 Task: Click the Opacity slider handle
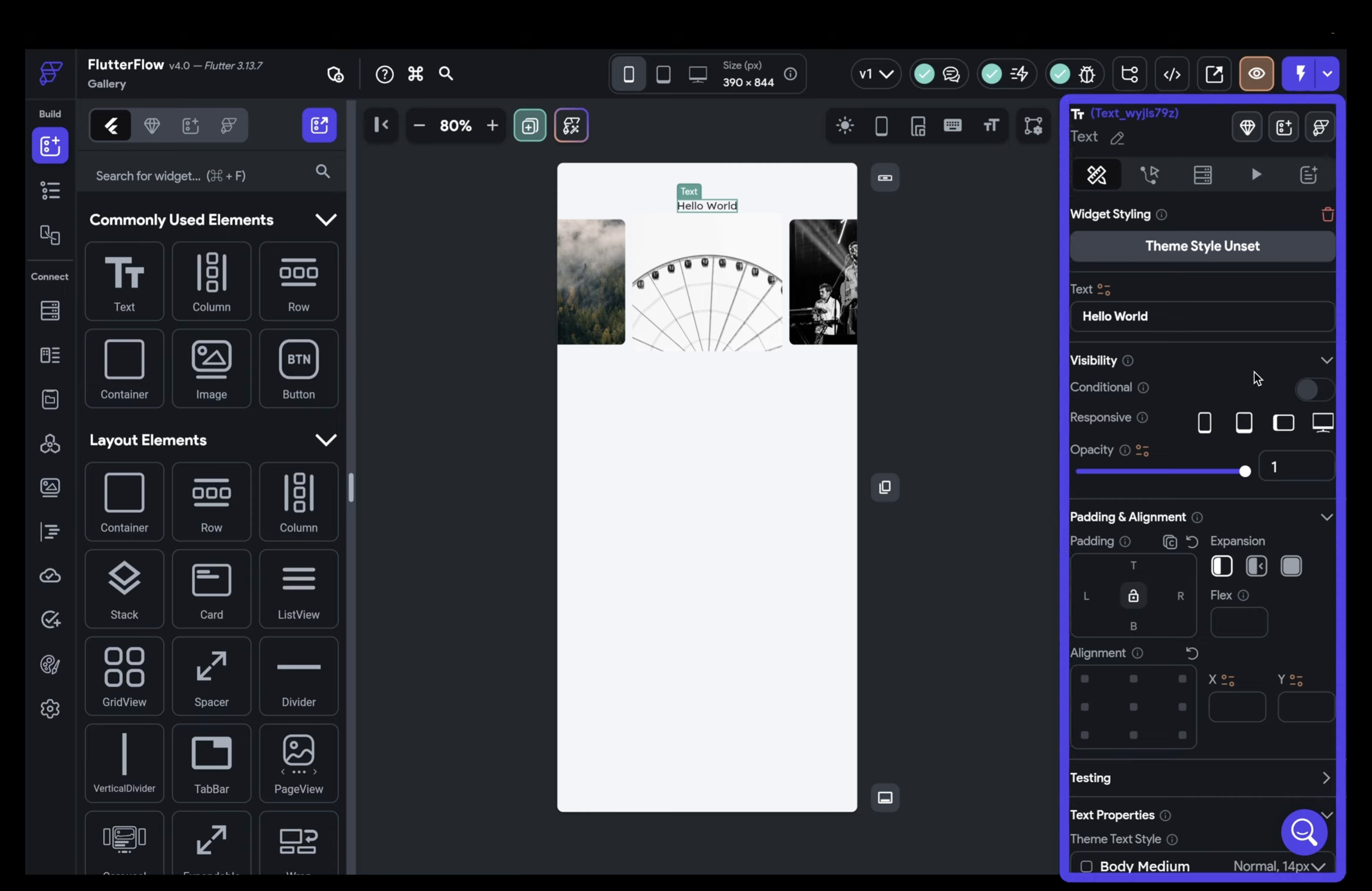pyautogui.click(x=1245, y=471)
